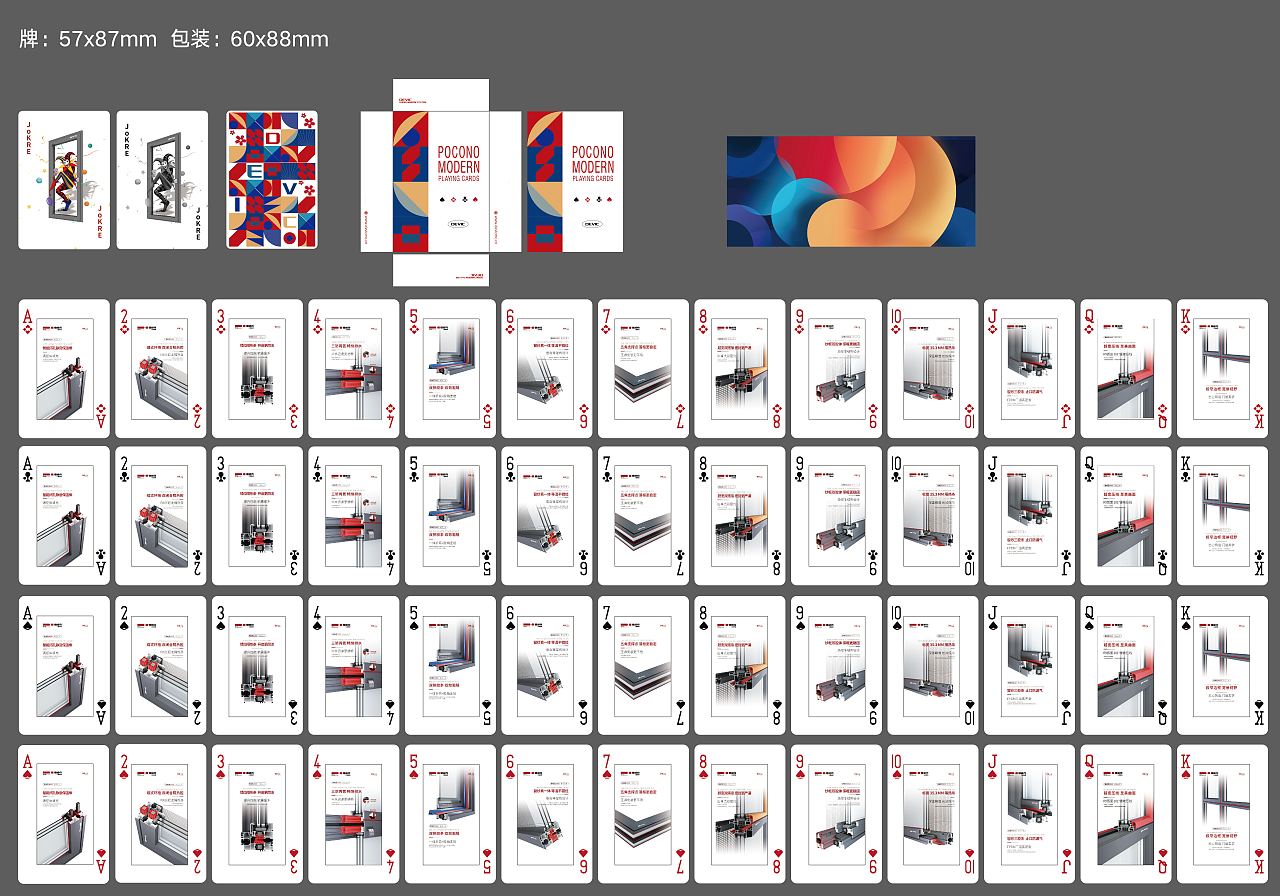Choose the 2 of Spades card
The height and width of the screenshot is (896, 1280).
click(161, 665)
